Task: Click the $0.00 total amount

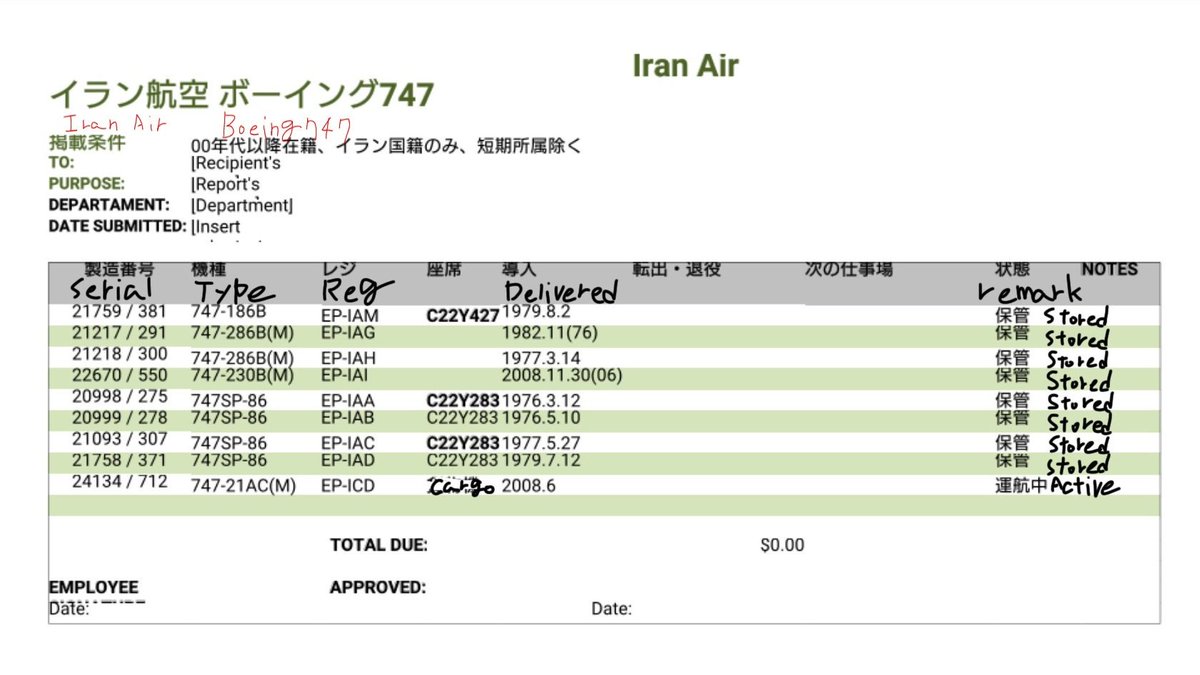Action: pos(782,545)
